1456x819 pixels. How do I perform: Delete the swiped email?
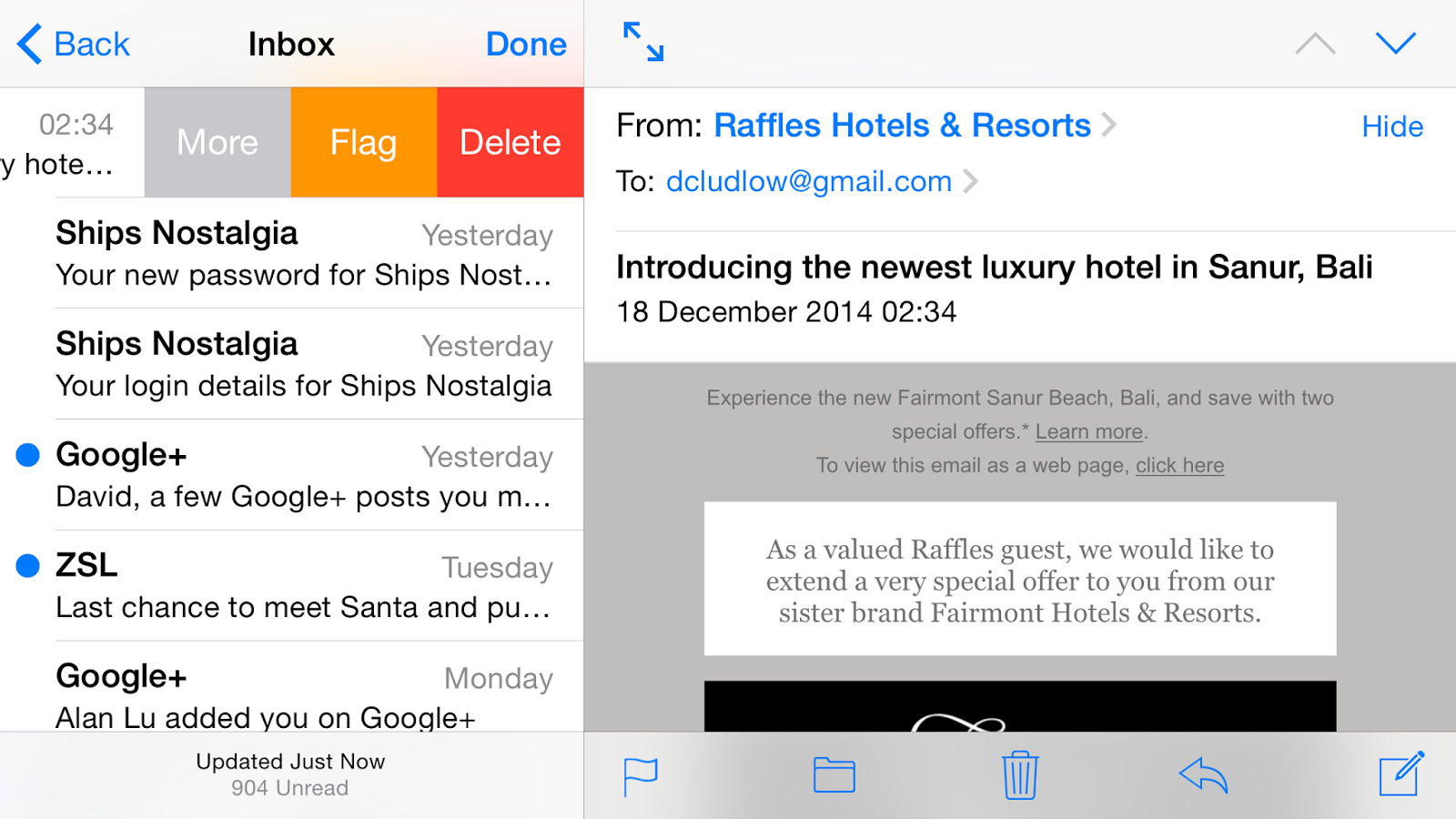[x=511, y=142]
